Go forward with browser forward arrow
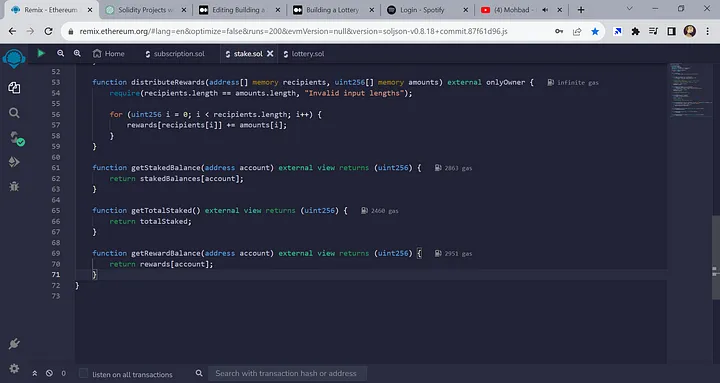The width and height of the screenshot is (720, 383). [x=30, y=31]
